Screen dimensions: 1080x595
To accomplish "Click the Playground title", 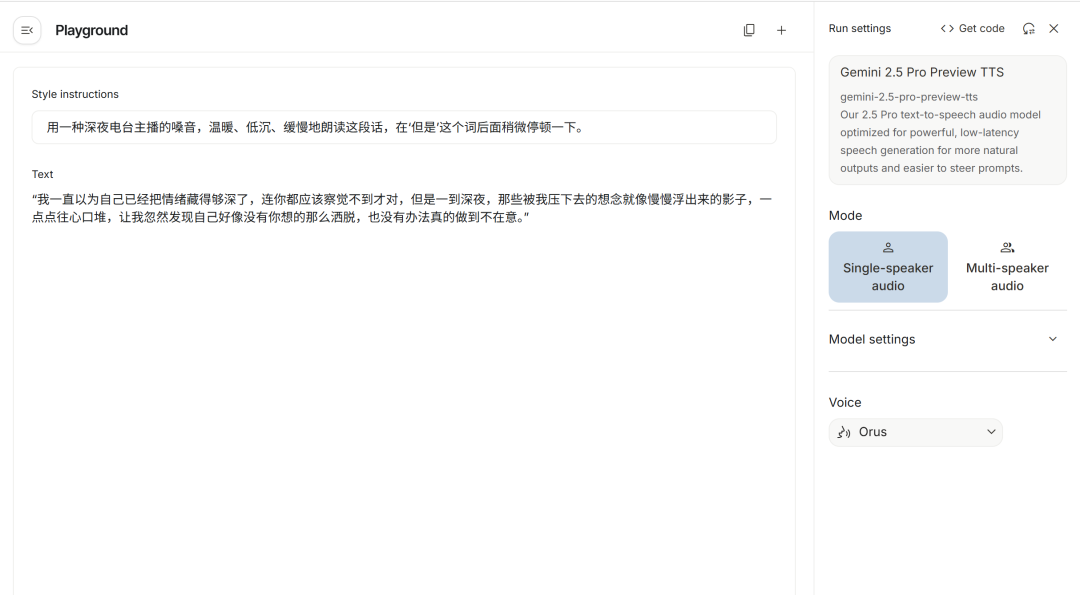I will 92,30.
